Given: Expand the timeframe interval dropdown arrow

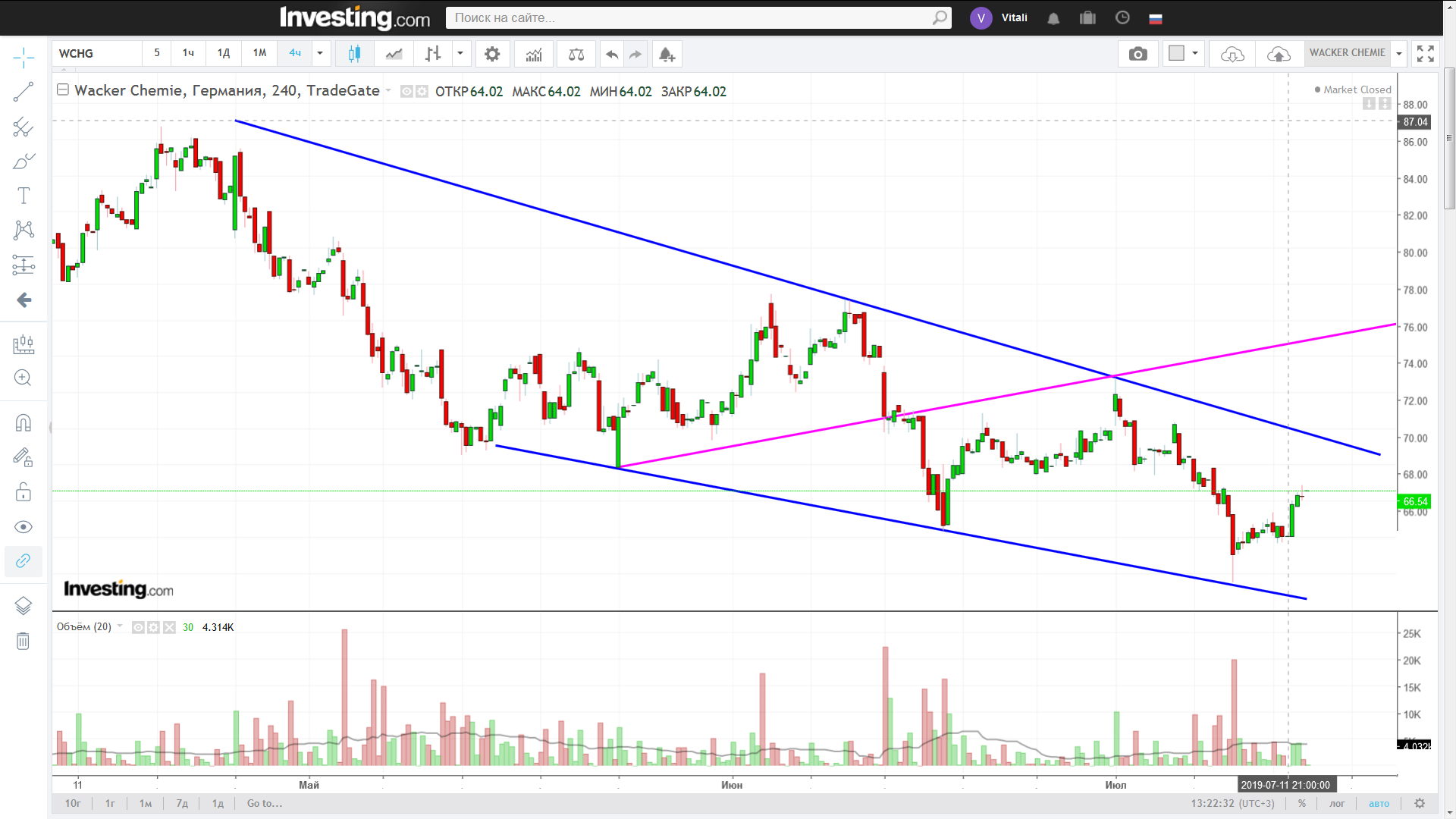Looking at the screenshot, I should [x=320, y=53].
